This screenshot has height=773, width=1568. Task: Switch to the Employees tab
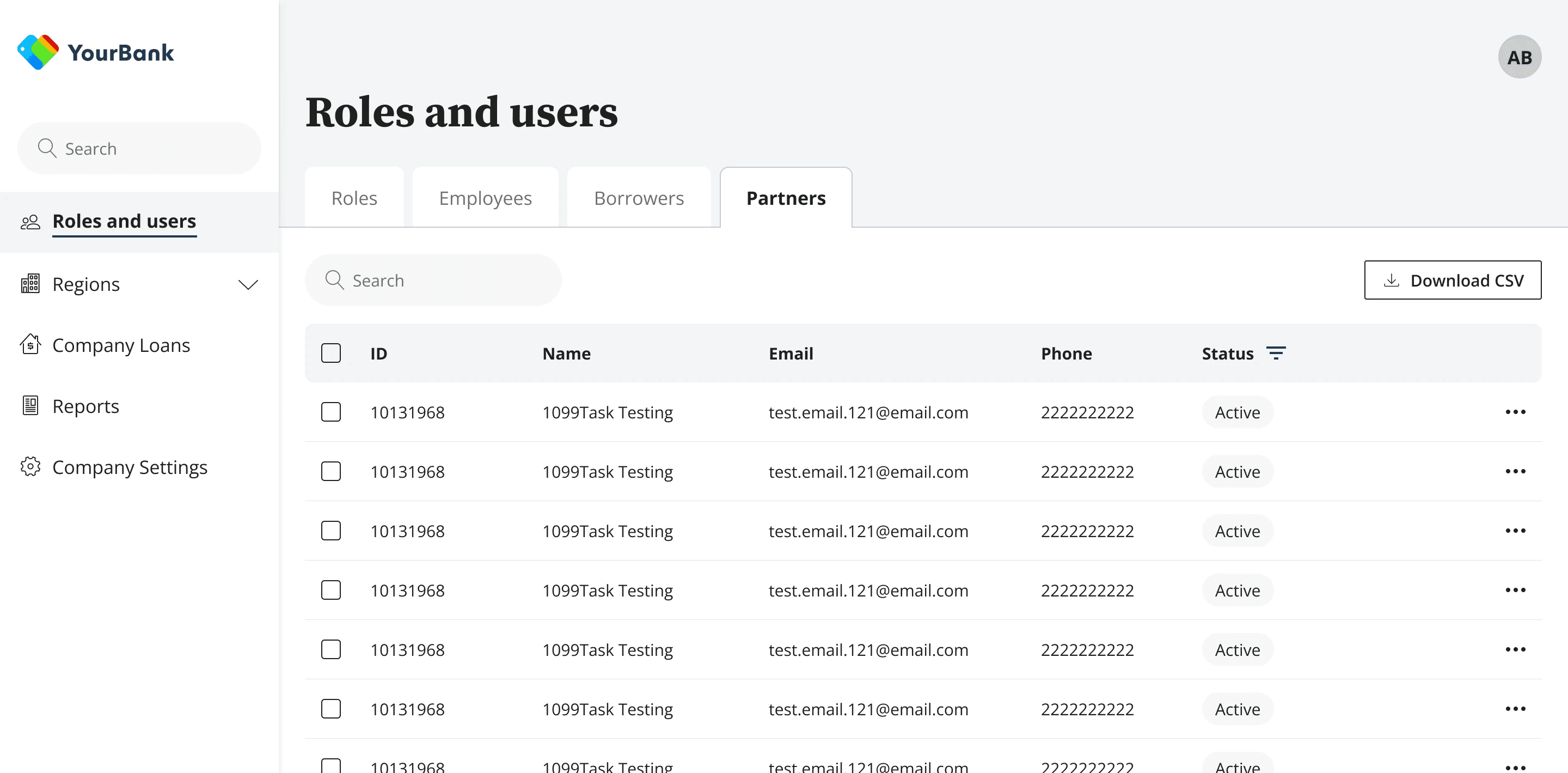coord(485,198)
